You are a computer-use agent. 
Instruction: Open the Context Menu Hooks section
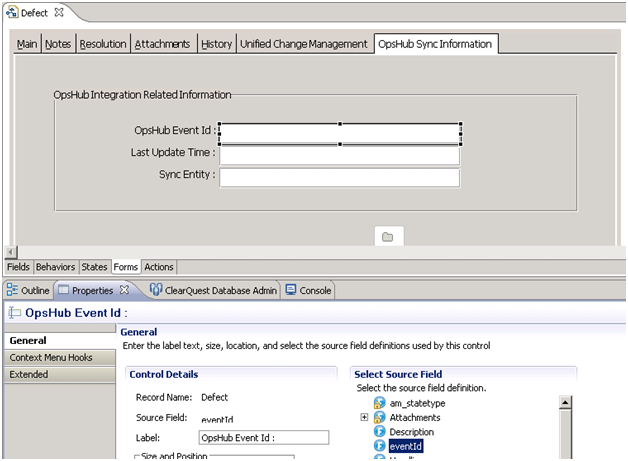51,357
